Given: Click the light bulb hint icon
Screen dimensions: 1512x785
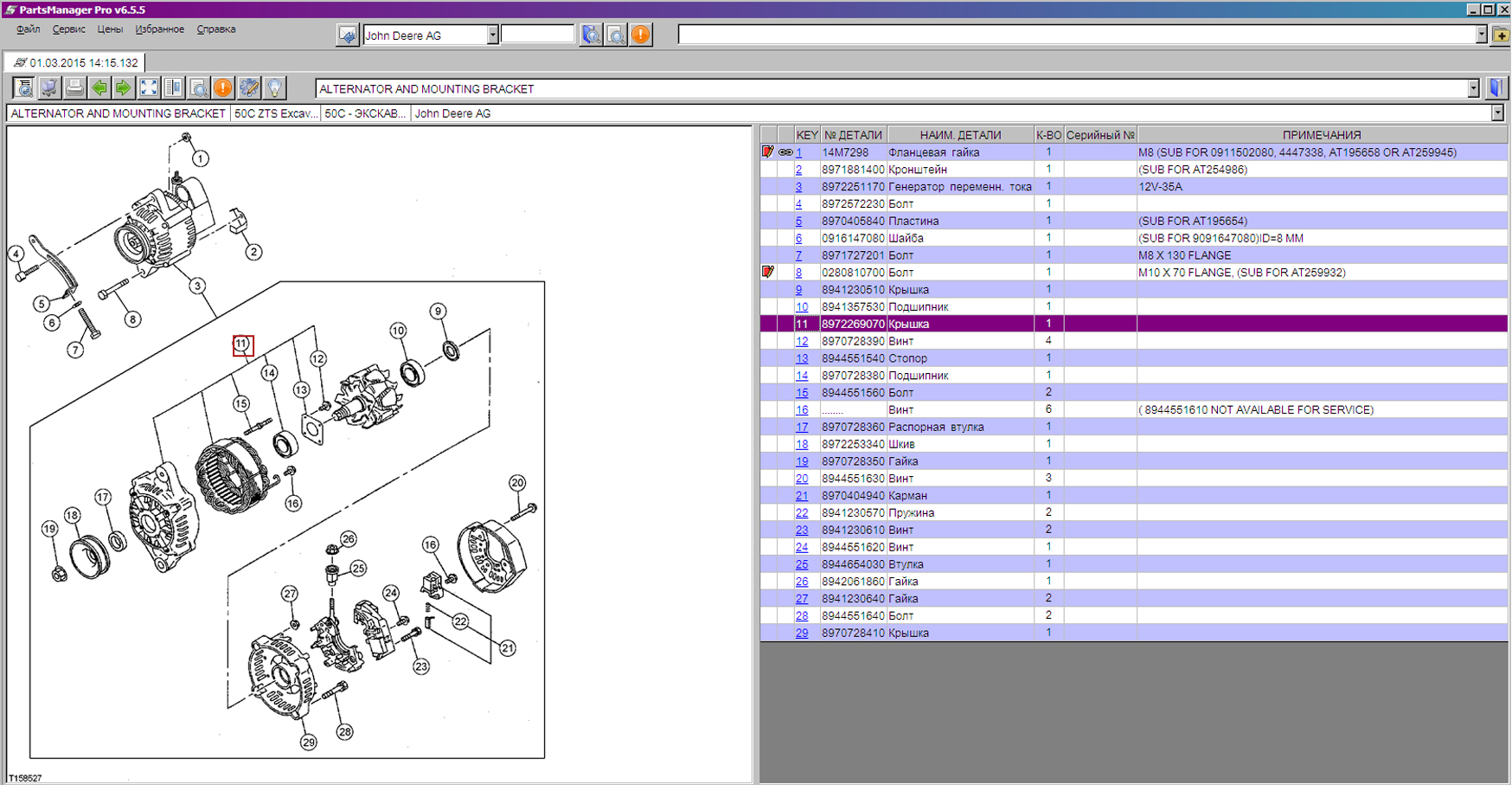Looking at the screenshot, I should pyautogui.click(x=274, y=88).
